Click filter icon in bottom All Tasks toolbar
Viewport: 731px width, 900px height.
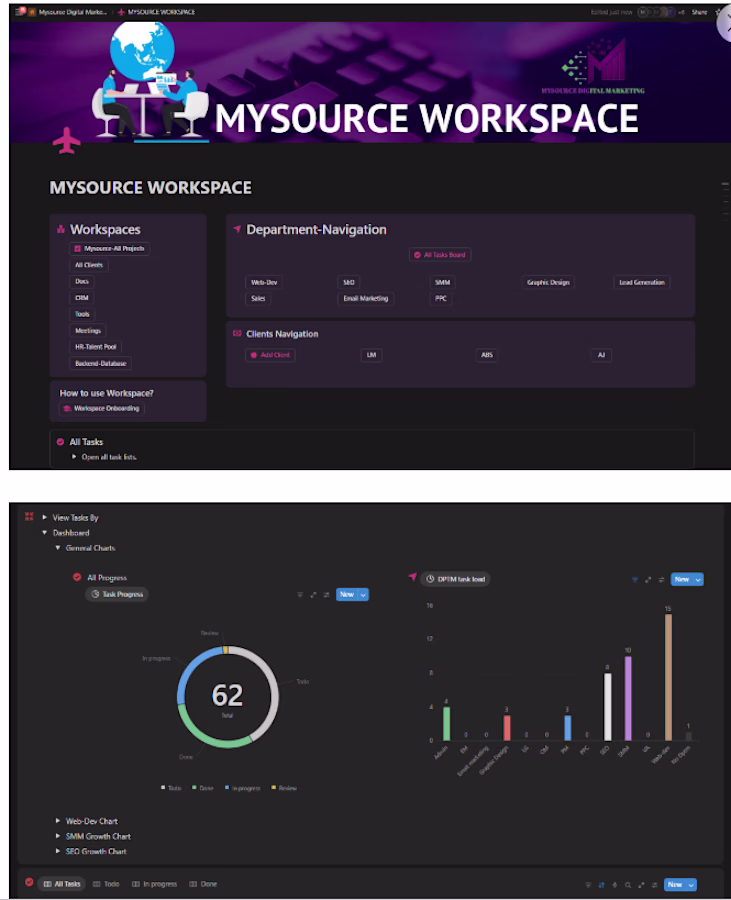coord(588,885)
